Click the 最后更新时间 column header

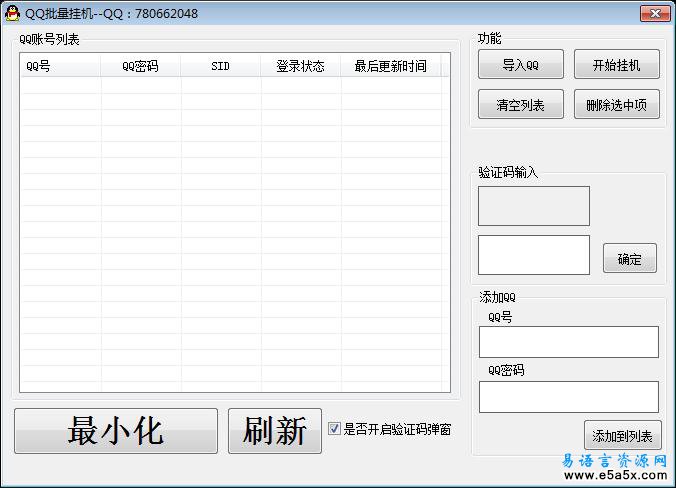click(x=391, y=66)
